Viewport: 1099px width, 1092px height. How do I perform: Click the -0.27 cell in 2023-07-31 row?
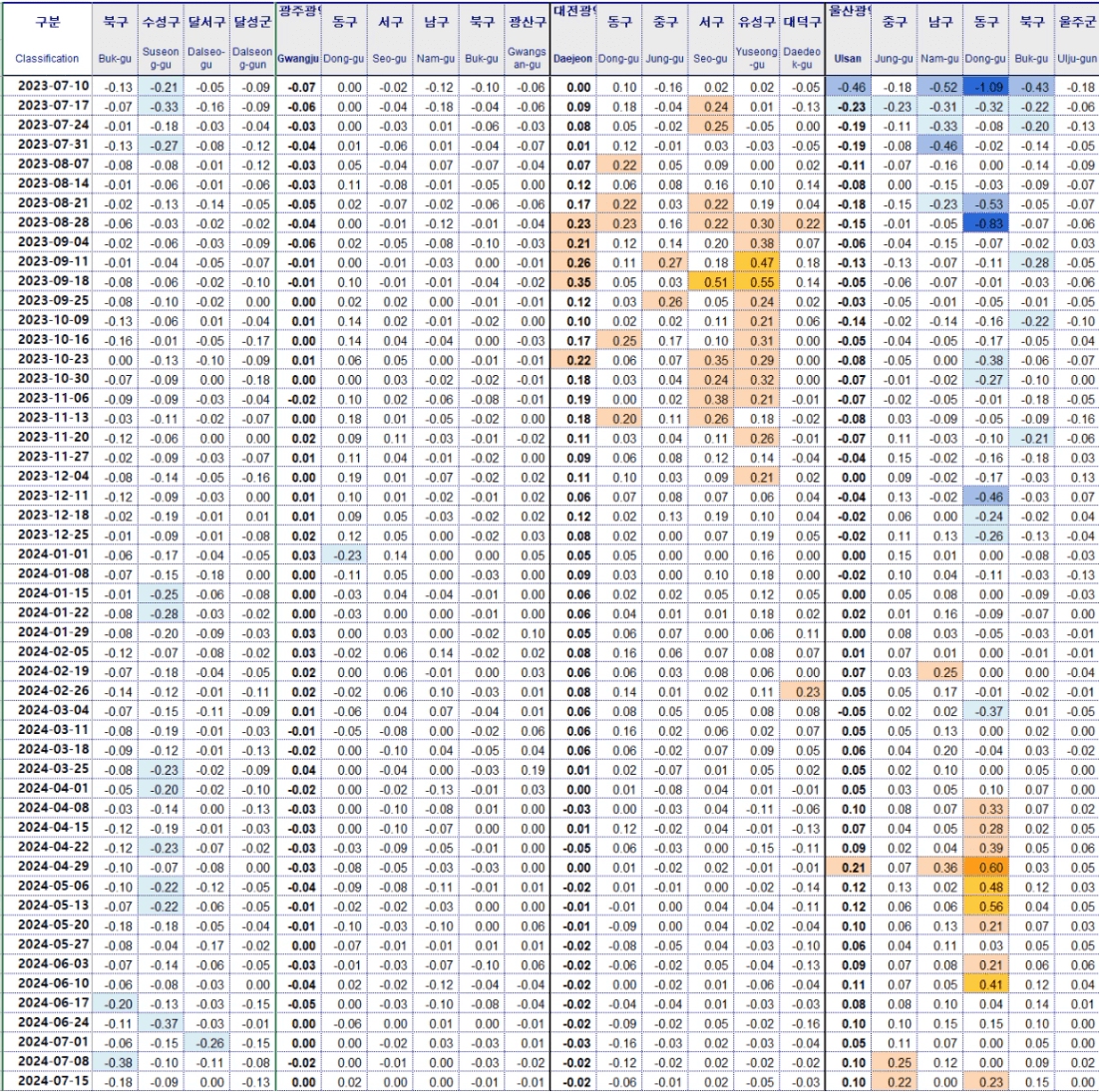[x=161, y=146]
